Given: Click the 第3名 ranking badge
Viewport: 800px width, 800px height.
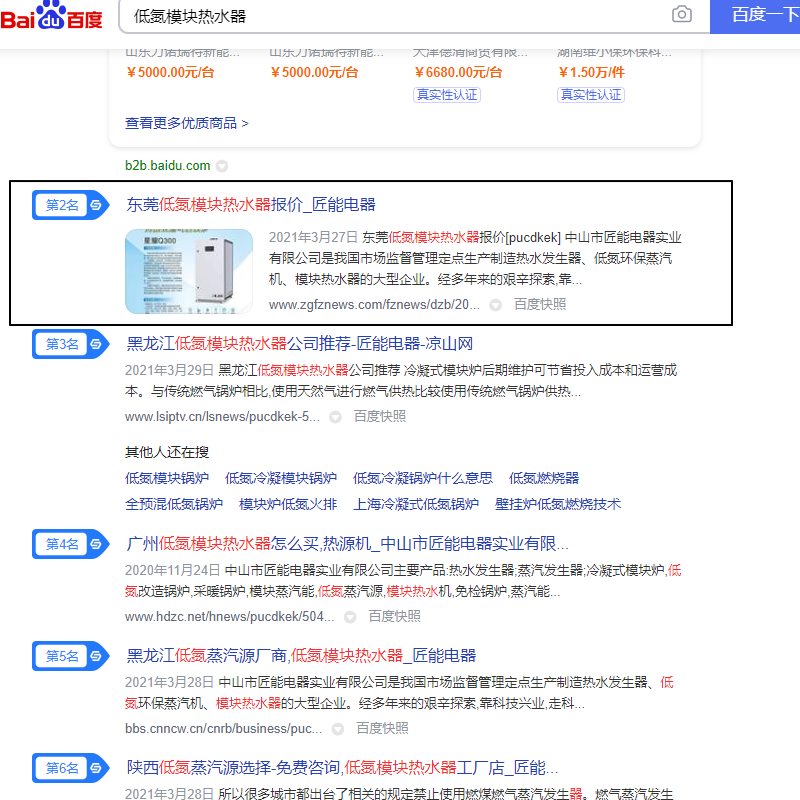Looking at the screenshot, I should click(x=70, y=344).
